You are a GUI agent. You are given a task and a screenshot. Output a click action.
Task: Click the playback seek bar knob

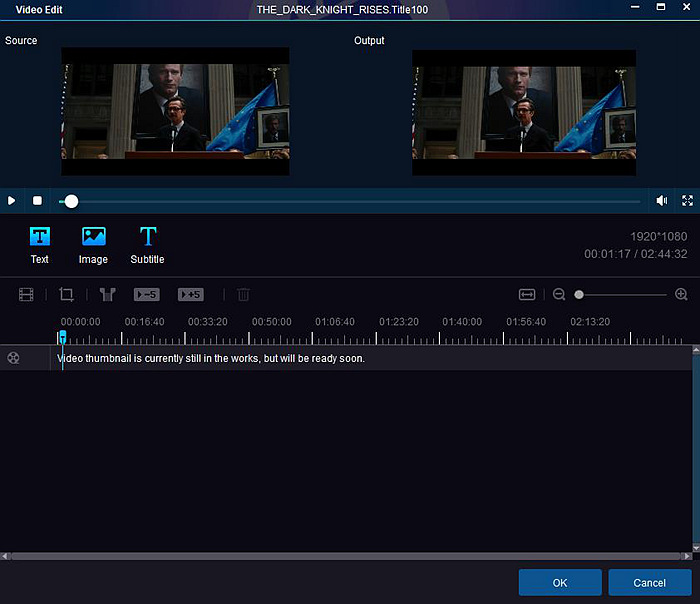coord(71,201)
